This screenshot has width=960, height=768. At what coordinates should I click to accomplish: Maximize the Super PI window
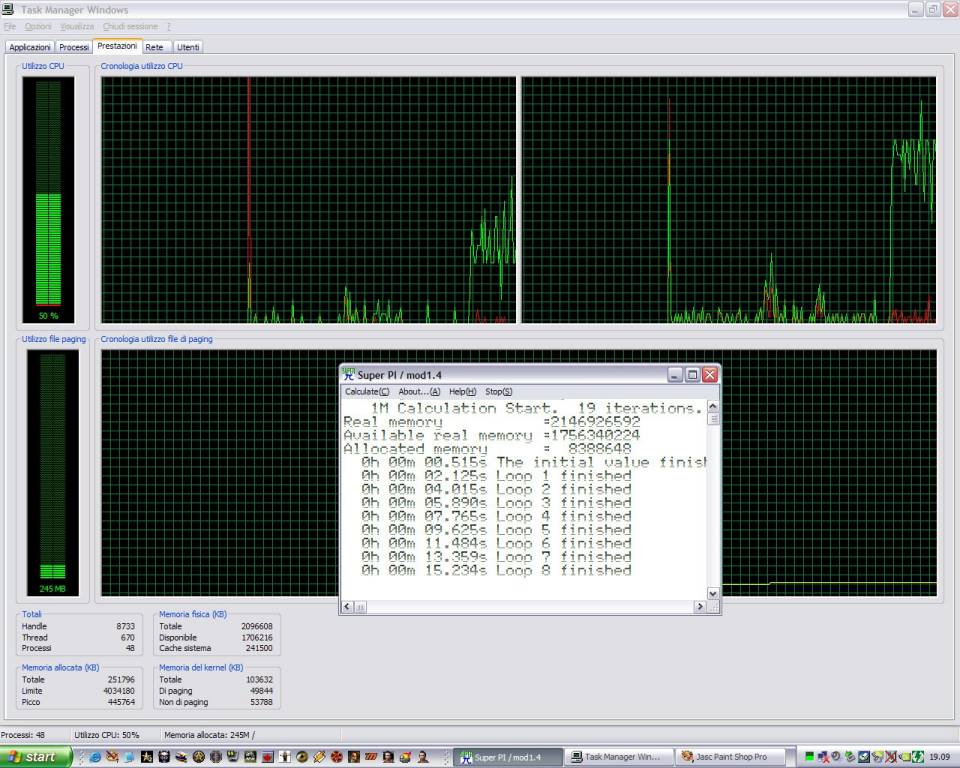coord(692,375)
